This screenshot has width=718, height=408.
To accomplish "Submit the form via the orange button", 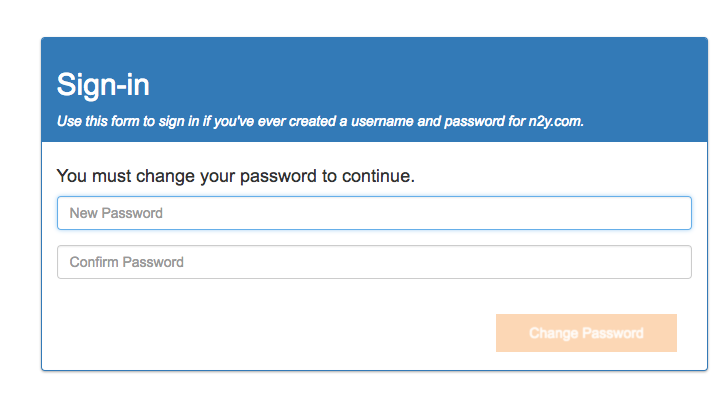I will point(586,333).
